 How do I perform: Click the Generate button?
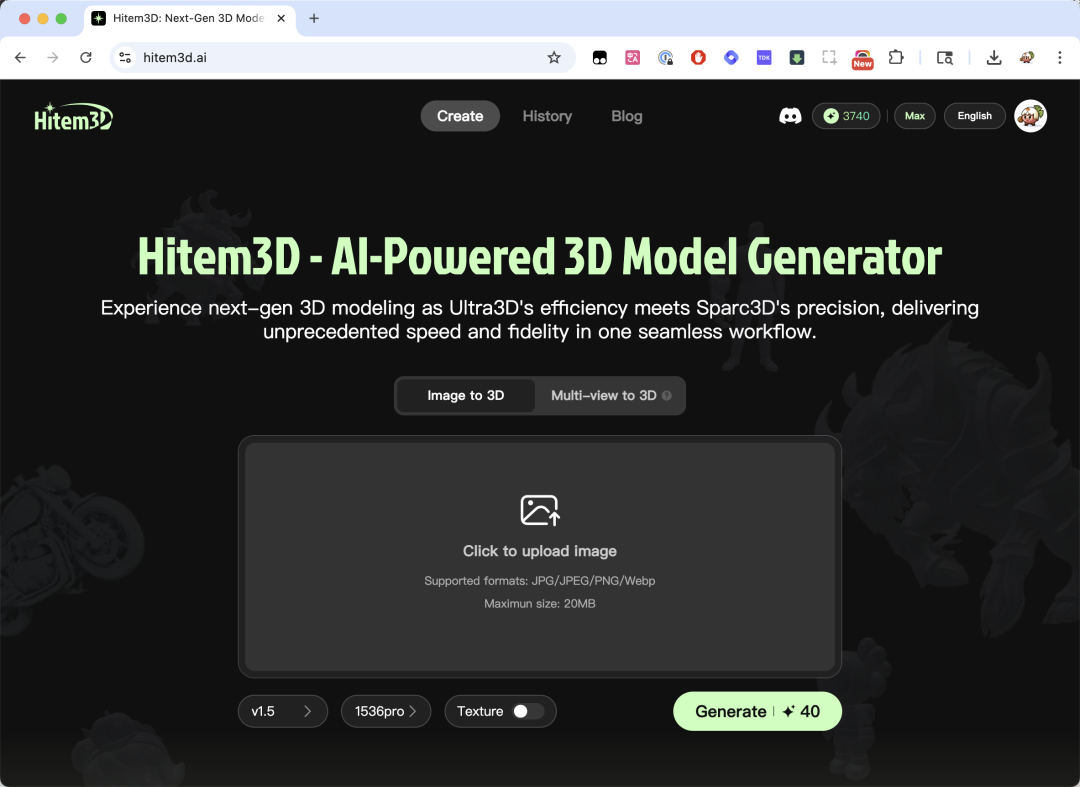pyautogui.click(x=757, y=711)
